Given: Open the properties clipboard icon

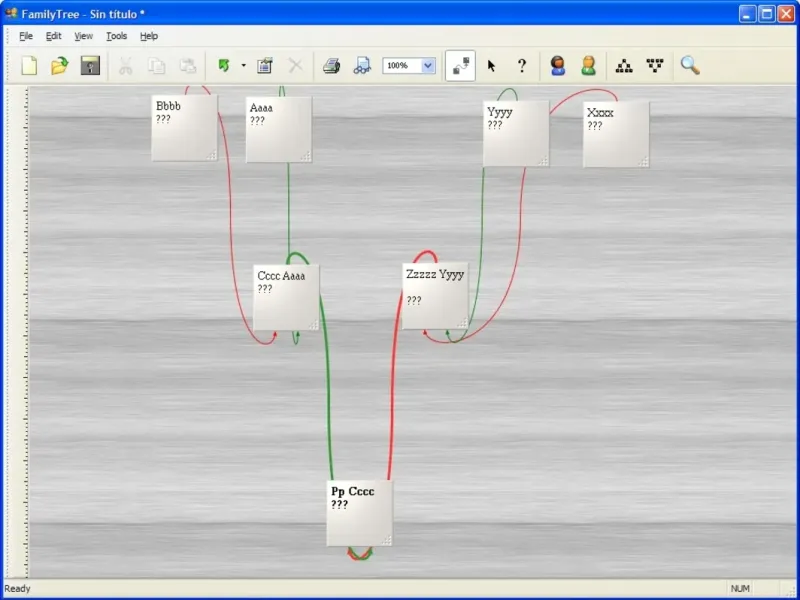Looking at the screenshot, I should tap(264, 66).
